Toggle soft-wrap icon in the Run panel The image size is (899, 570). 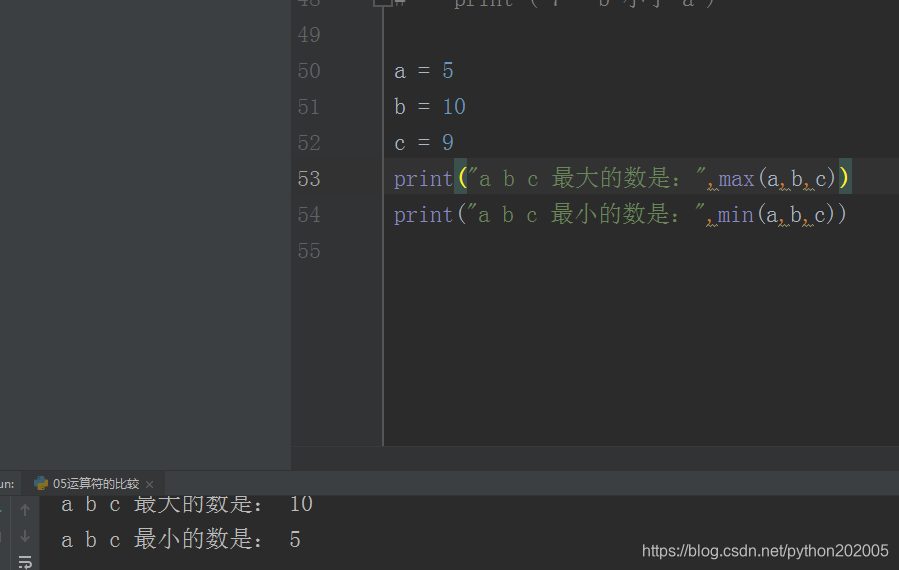tap(25, 562)
